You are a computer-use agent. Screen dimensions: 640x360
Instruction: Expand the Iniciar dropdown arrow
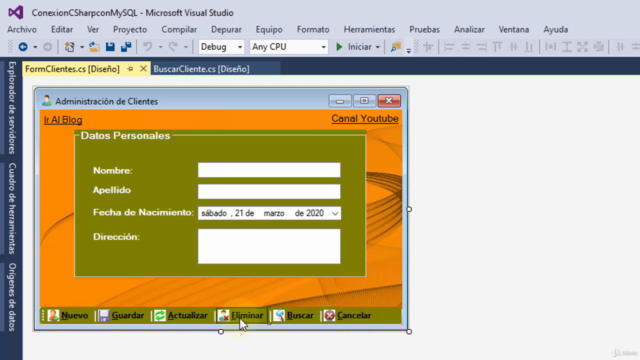378,47
